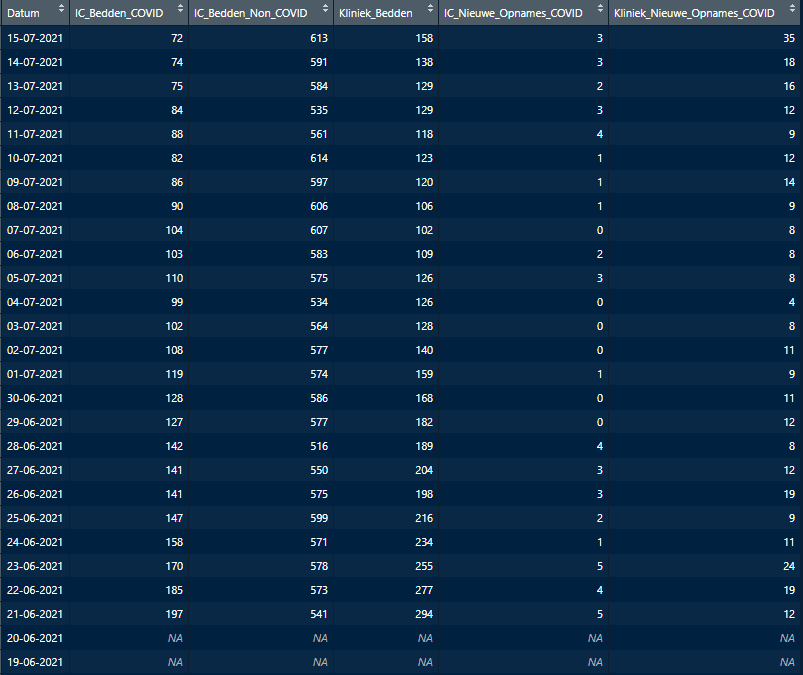The width and height of the screenshot is (803, 675).
Task: Click IC_Bedden_COVID value 110
Action: pos(174,278)
